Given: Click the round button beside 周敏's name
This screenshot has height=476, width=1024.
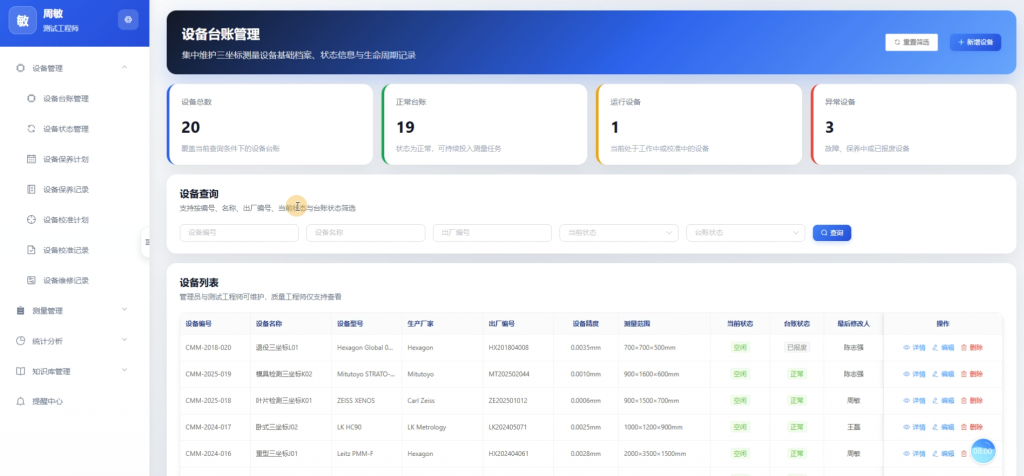Looking at the screenshot, I should point(128,20).
